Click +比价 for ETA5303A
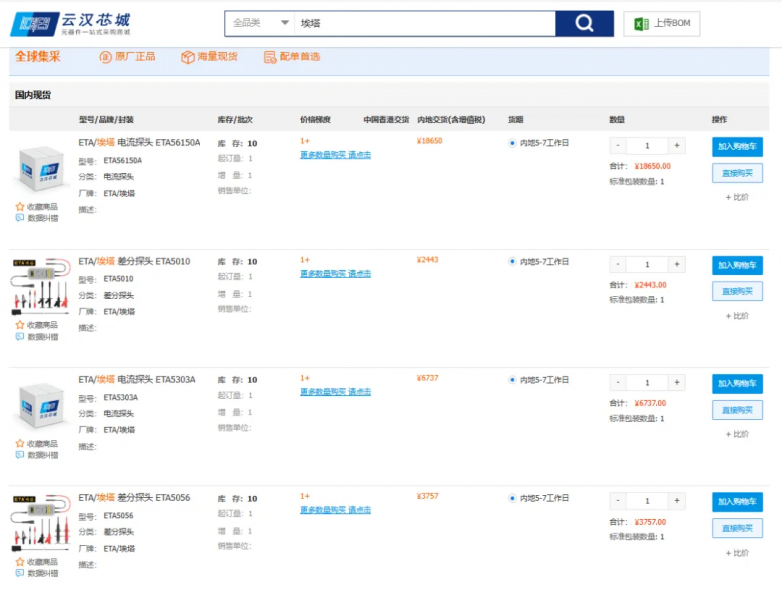Viewport: 782px width, 595px height. pyautogui.click(x=737, y=434)
